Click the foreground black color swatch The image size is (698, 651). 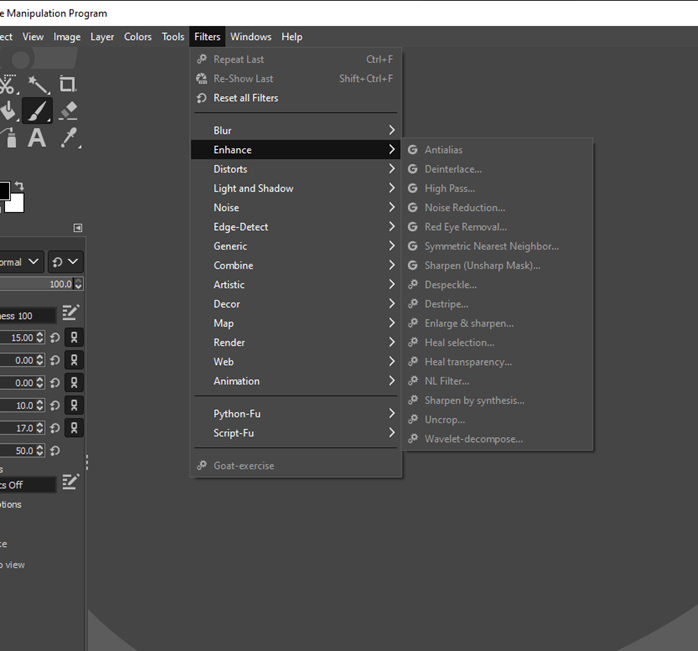coord(4,191)
